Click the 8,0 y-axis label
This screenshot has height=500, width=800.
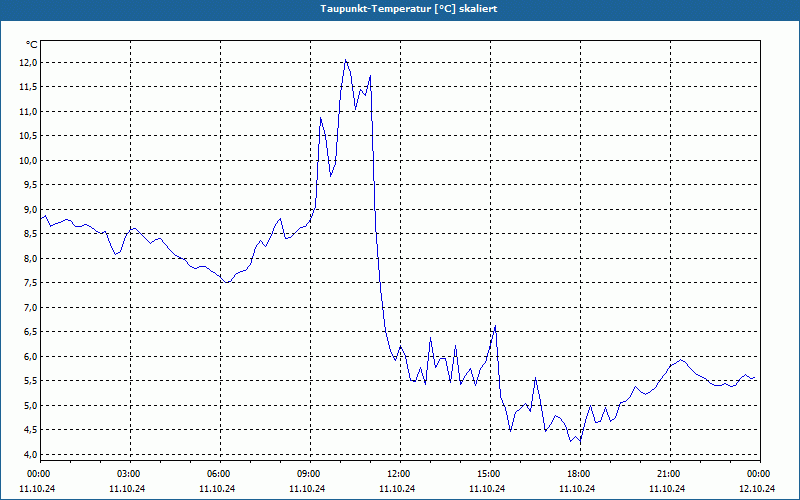click(30, 258)
